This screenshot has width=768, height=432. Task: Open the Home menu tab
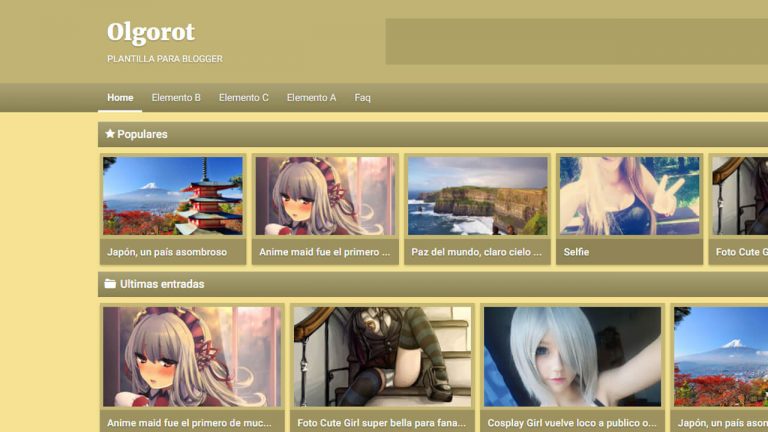click(120, 98)
